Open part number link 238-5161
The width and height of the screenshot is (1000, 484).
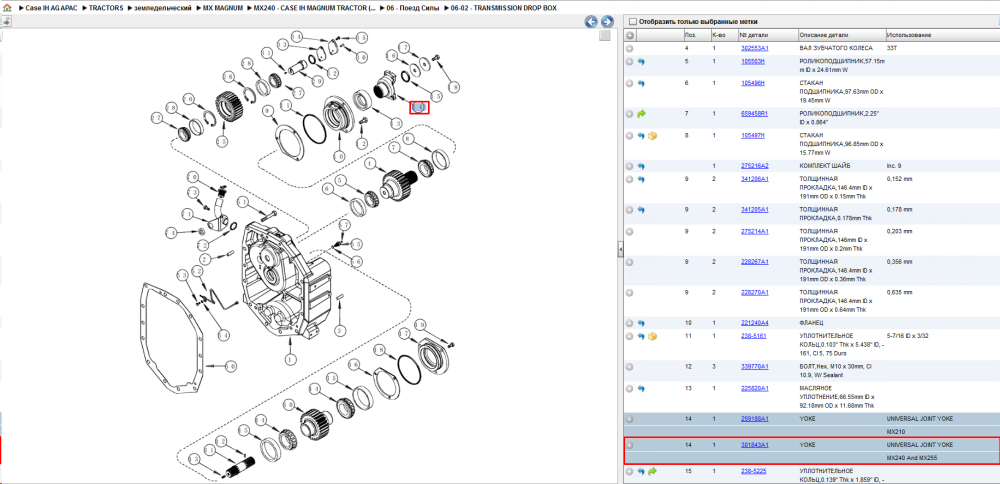click(753, 336)
